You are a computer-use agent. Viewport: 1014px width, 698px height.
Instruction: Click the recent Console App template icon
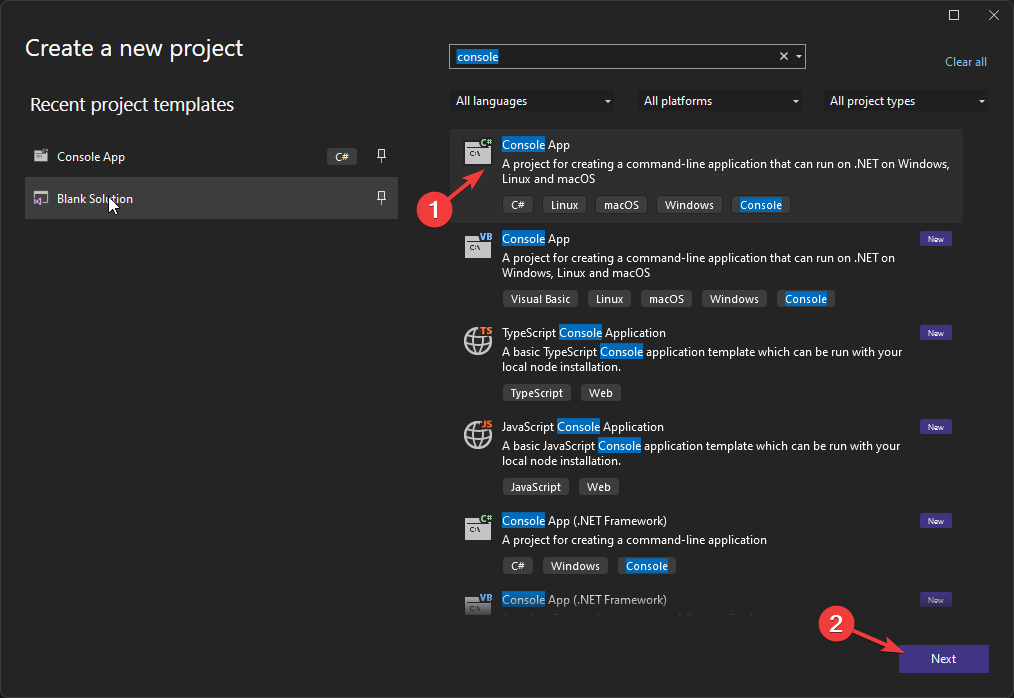[x=41, y=156]
